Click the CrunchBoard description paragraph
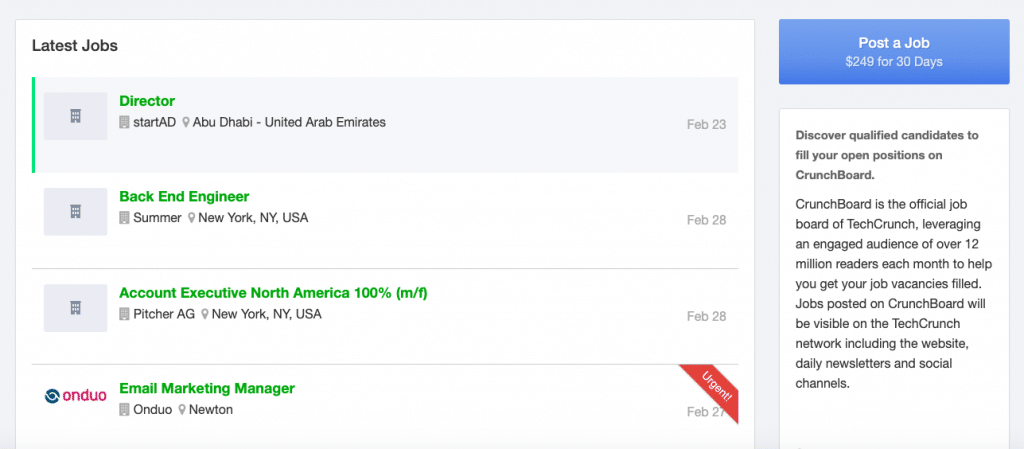This screenshot has height=449, width=1024. pyautogui.click(x=893, y=292)
